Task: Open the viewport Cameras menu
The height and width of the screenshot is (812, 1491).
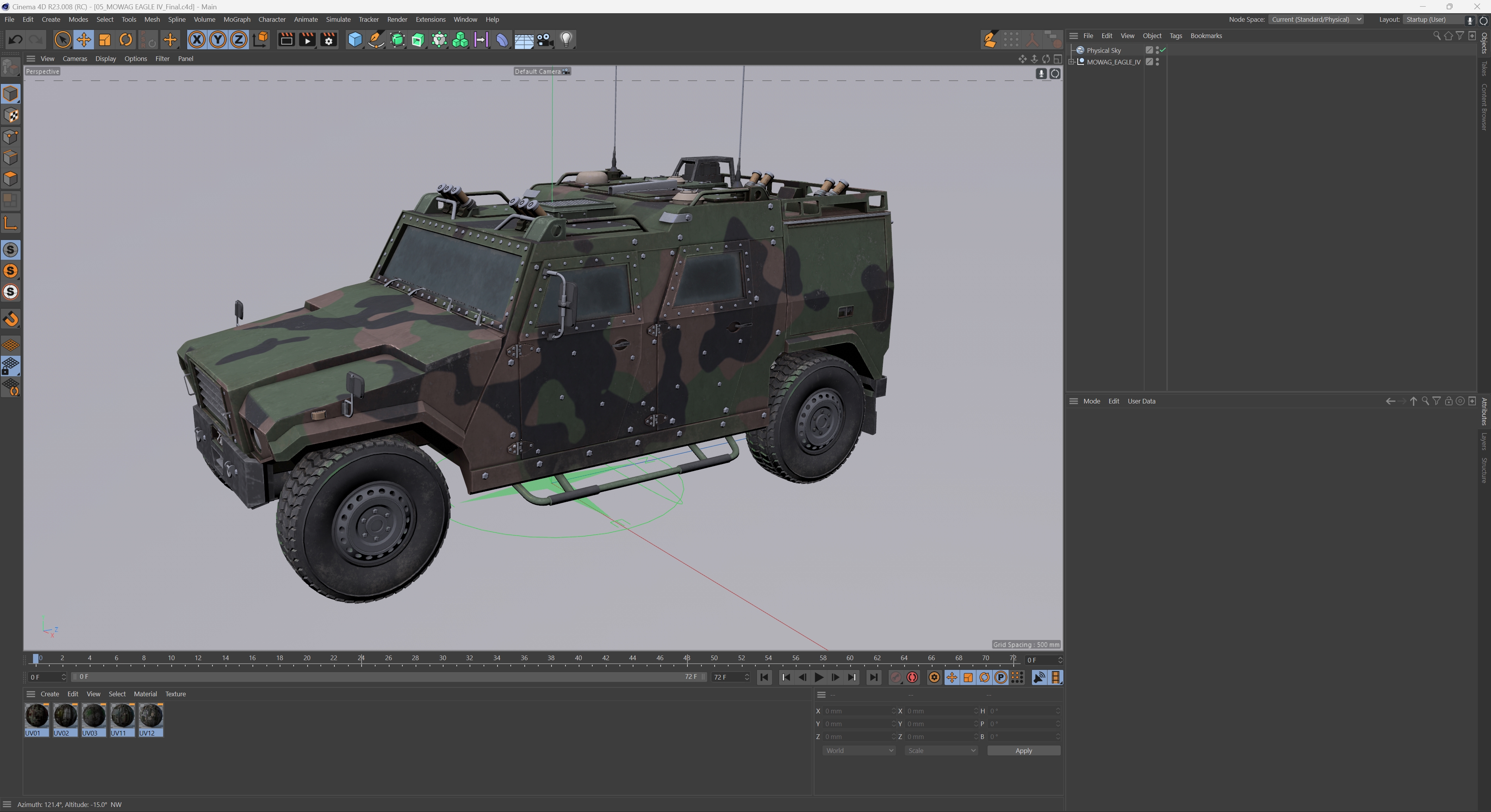Action: point(75,59)
